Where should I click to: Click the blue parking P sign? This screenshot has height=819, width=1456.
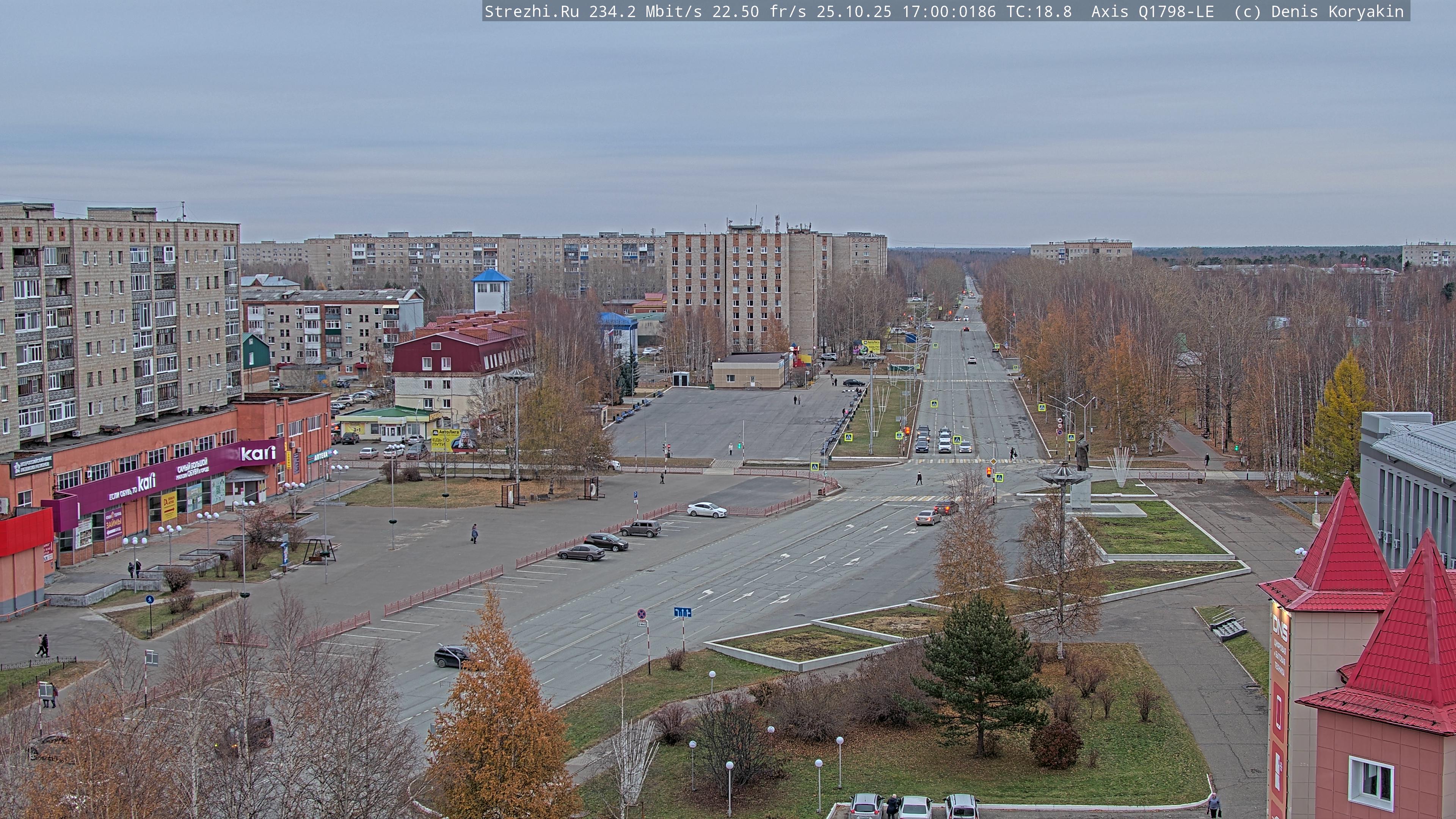635,494
